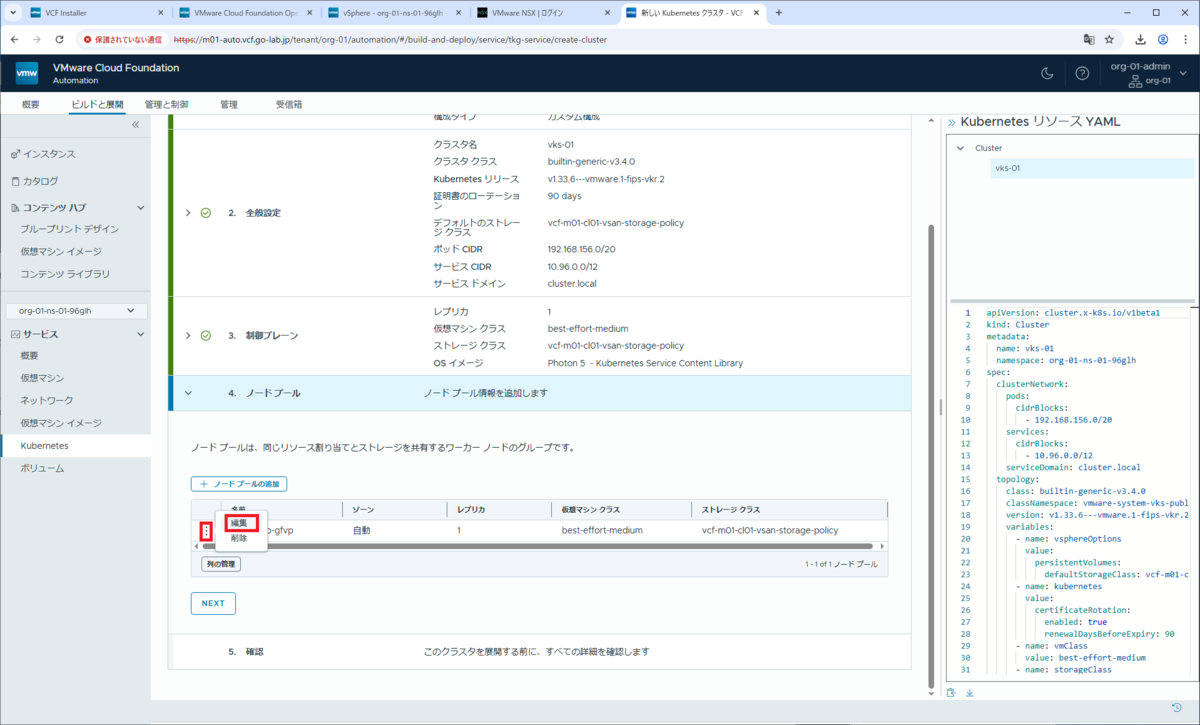1200x725 pixels.
Task: Collapse the サービス sidebar group
Action: [x=140, y=334]
